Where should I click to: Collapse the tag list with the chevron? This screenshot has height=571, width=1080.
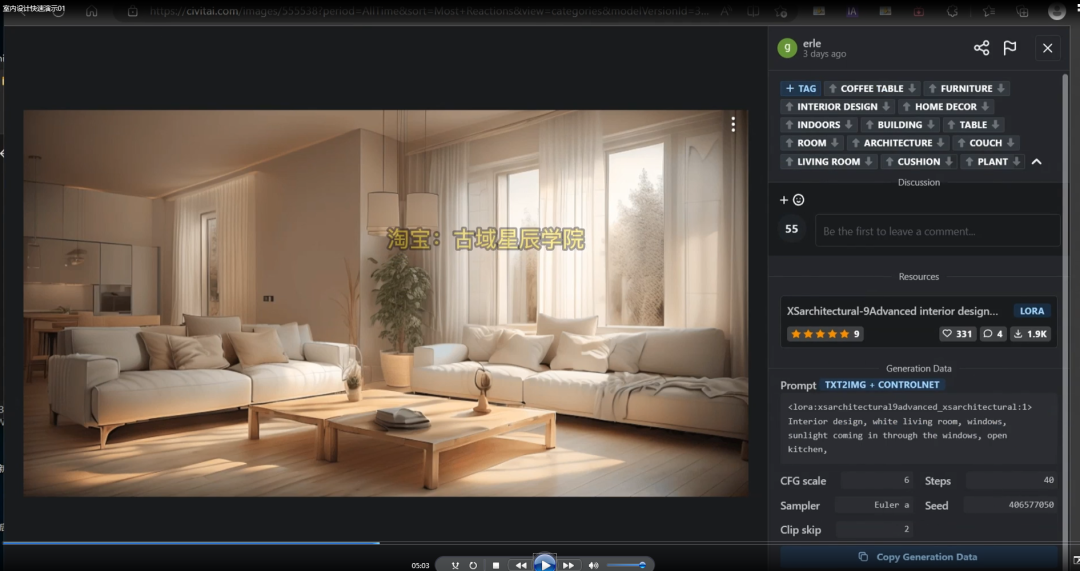[x=1036, y=162]
